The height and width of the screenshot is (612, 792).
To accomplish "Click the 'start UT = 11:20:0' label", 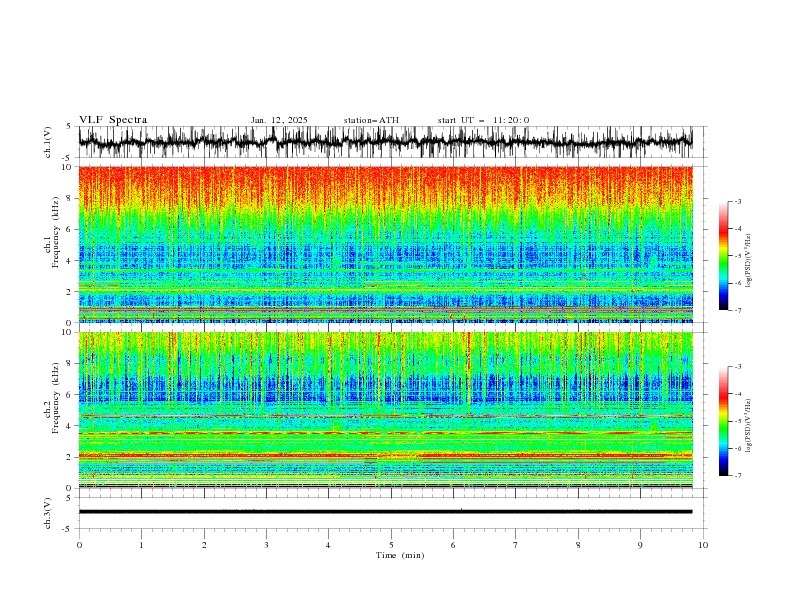I will pos(483,120).
